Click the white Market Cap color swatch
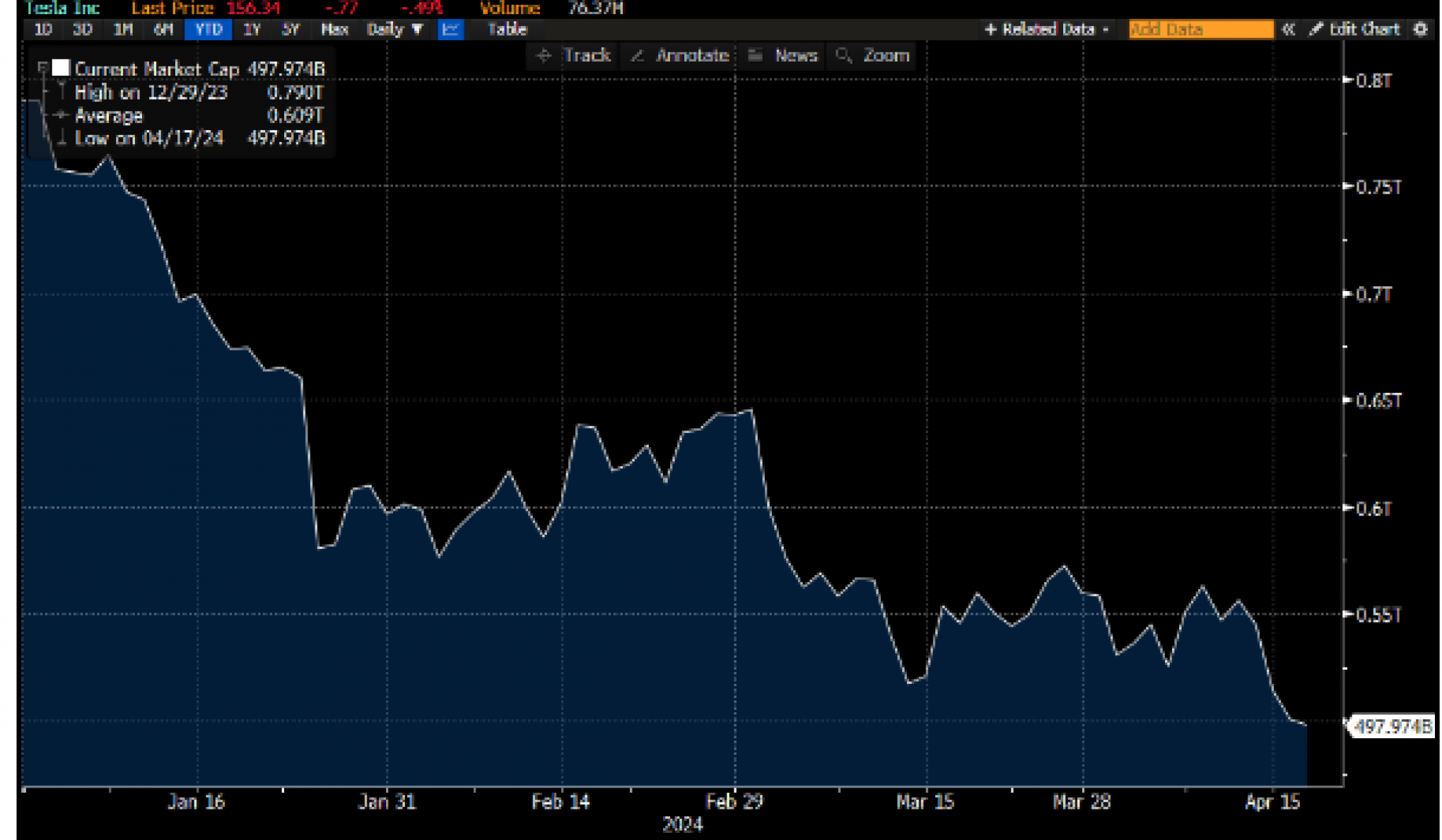The image size is (1442, 840). (x=61, y=69)
